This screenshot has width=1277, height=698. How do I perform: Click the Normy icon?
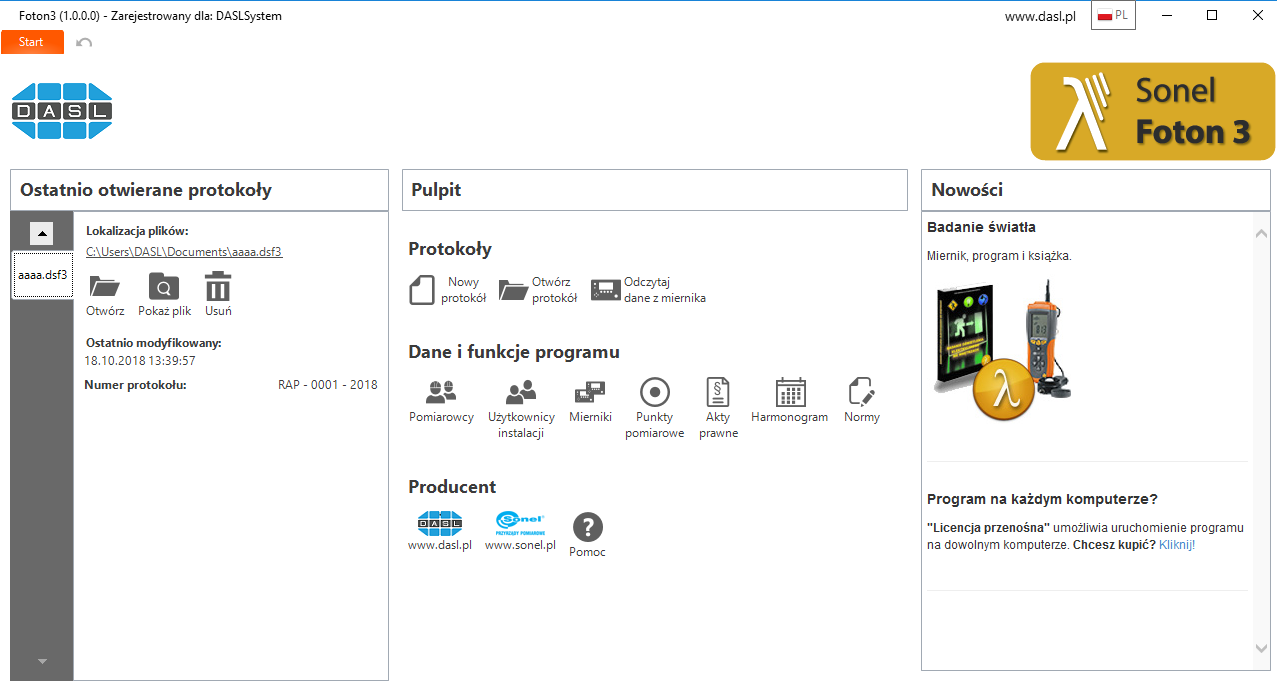(861, 391)
